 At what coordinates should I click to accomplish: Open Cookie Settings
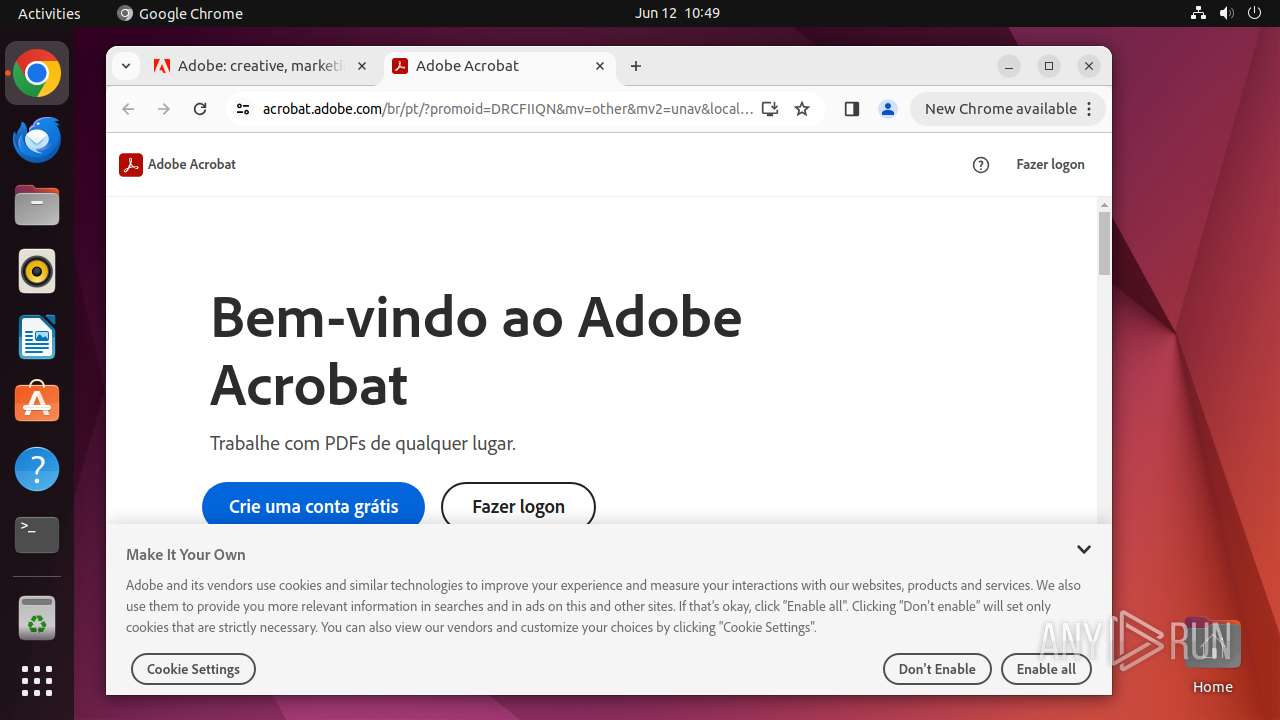193,669
